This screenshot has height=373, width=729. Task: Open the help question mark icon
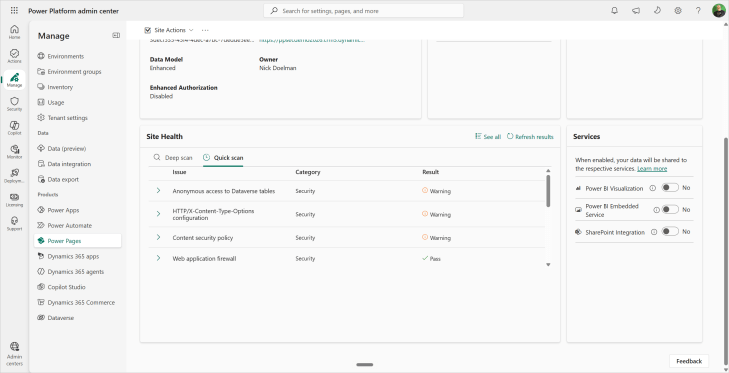(698, 10)
